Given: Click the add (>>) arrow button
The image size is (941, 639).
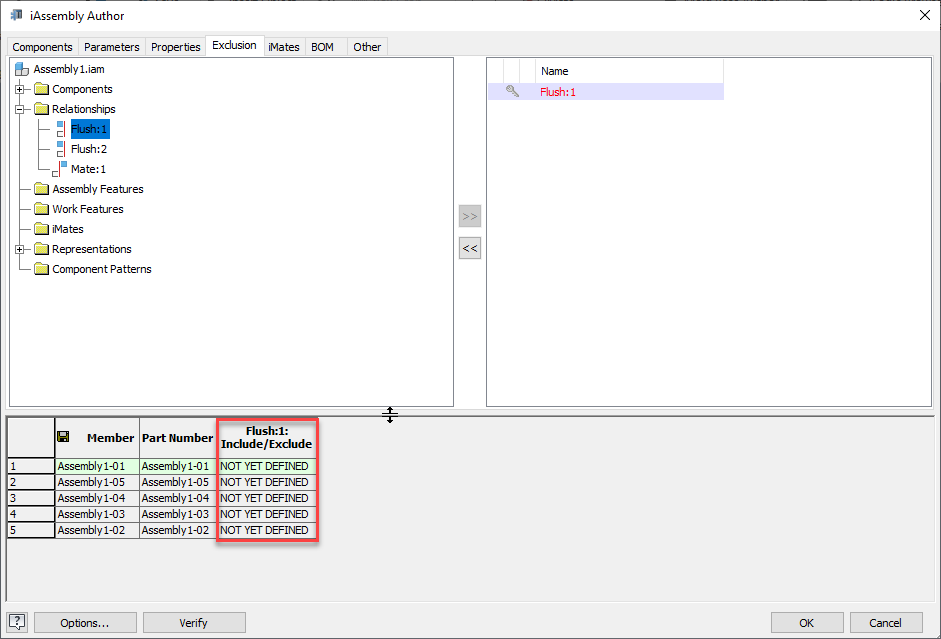Looking at the screenshot, I should point(470,216).
